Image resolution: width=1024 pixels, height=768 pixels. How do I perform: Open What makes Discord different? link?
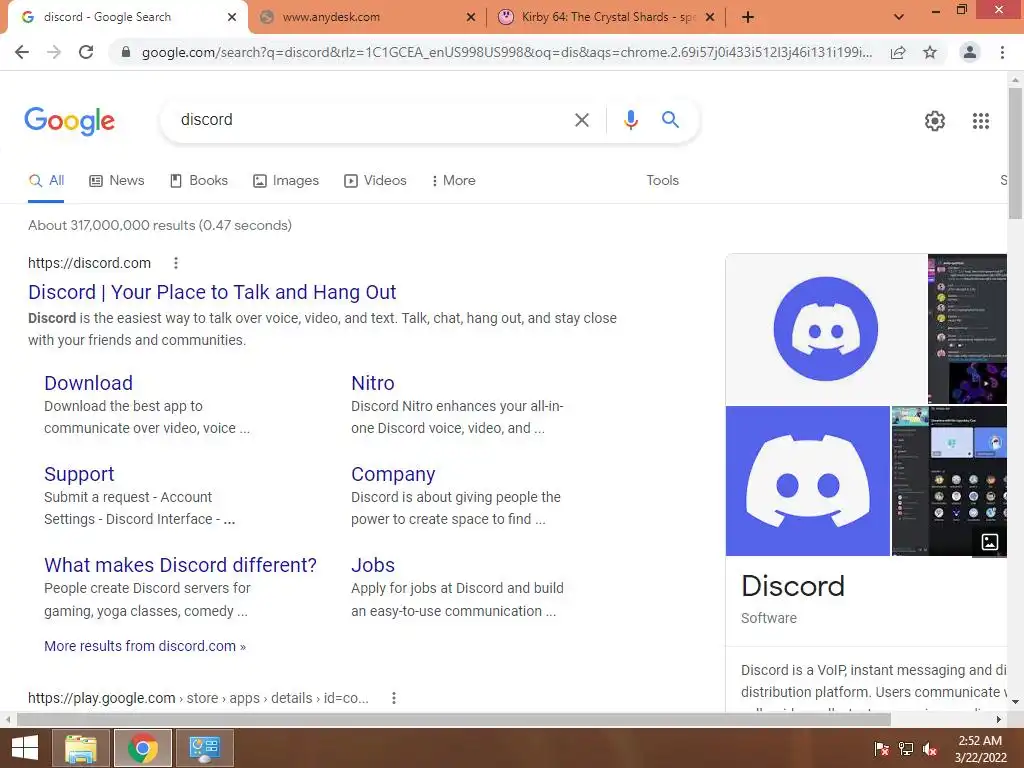click(x=180, y=565)
